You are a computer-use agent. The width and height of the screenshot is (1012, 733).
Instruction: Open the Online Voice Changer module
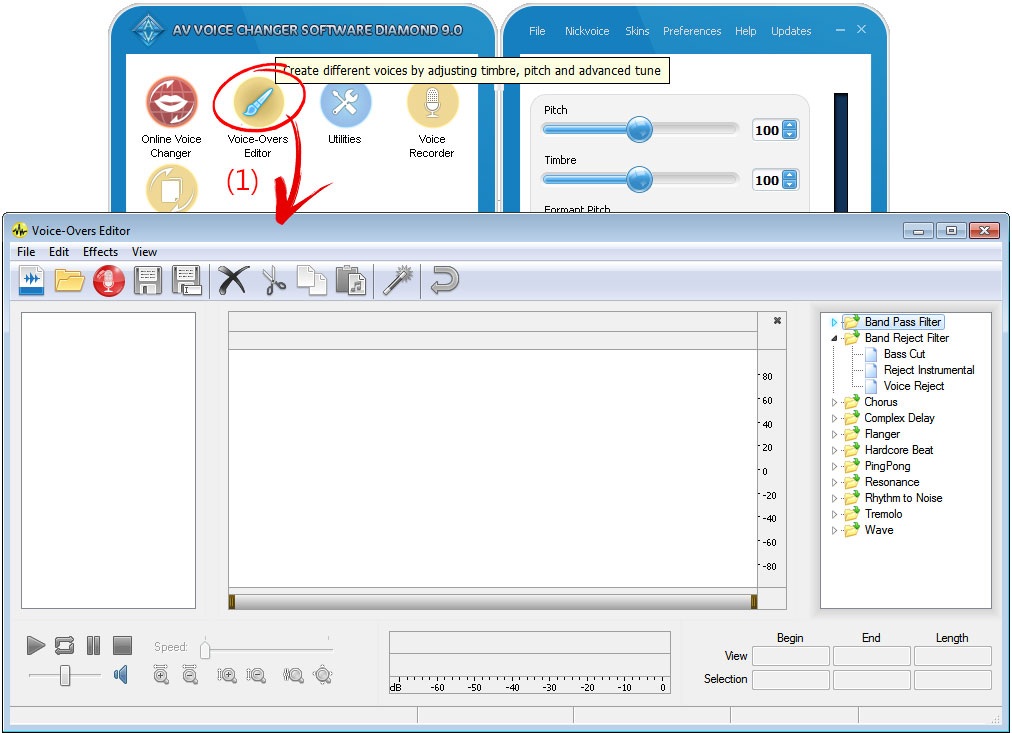[x=171, y=102]
